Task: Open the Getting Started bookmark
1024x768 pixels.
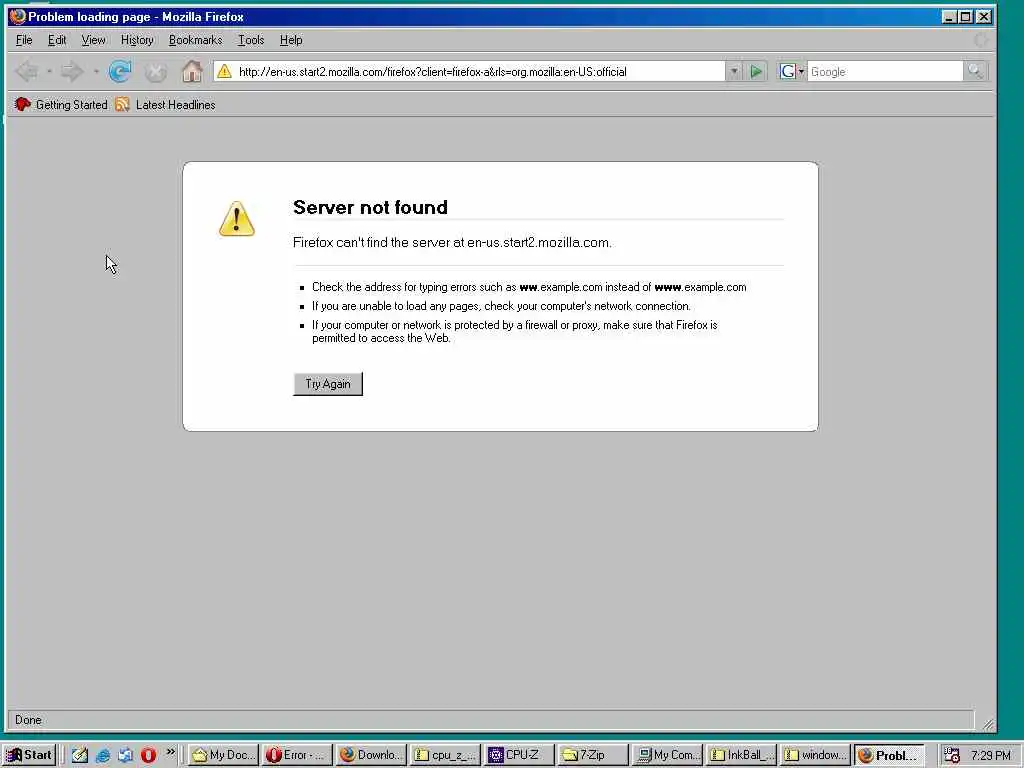Action: (x=60, y=104)
